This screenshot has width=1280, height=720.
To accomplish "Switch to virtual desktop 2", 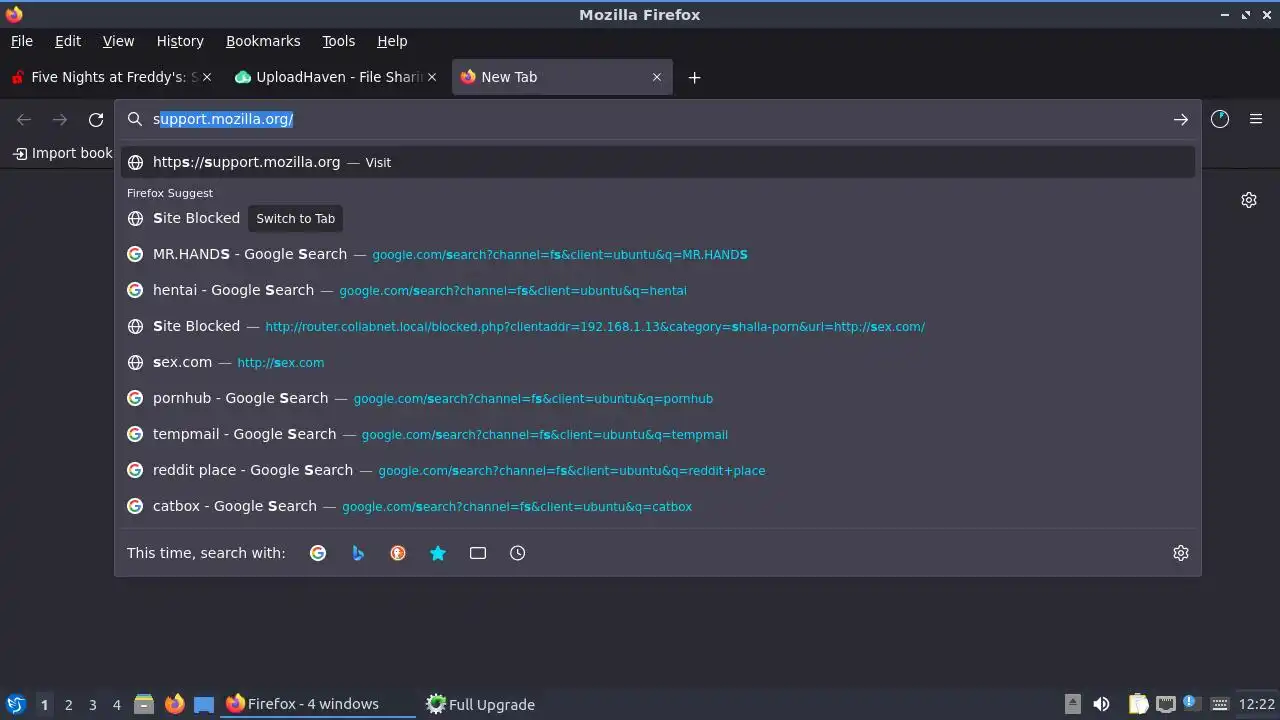I will point(69,704).
